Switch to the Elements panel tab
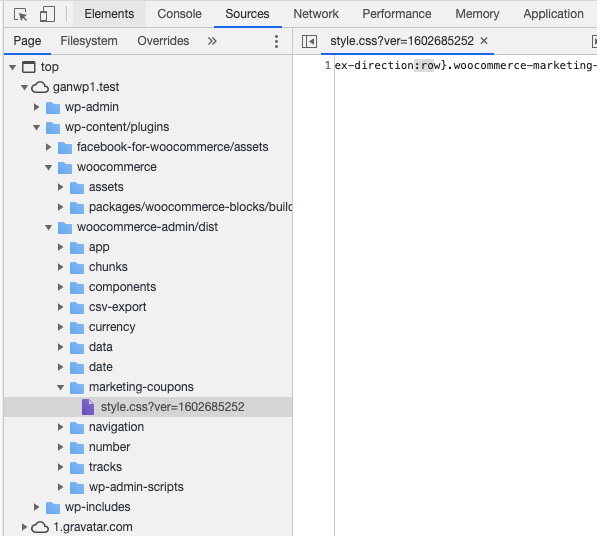The height and width of the screenshot is (536, 597). click(109, 14)
